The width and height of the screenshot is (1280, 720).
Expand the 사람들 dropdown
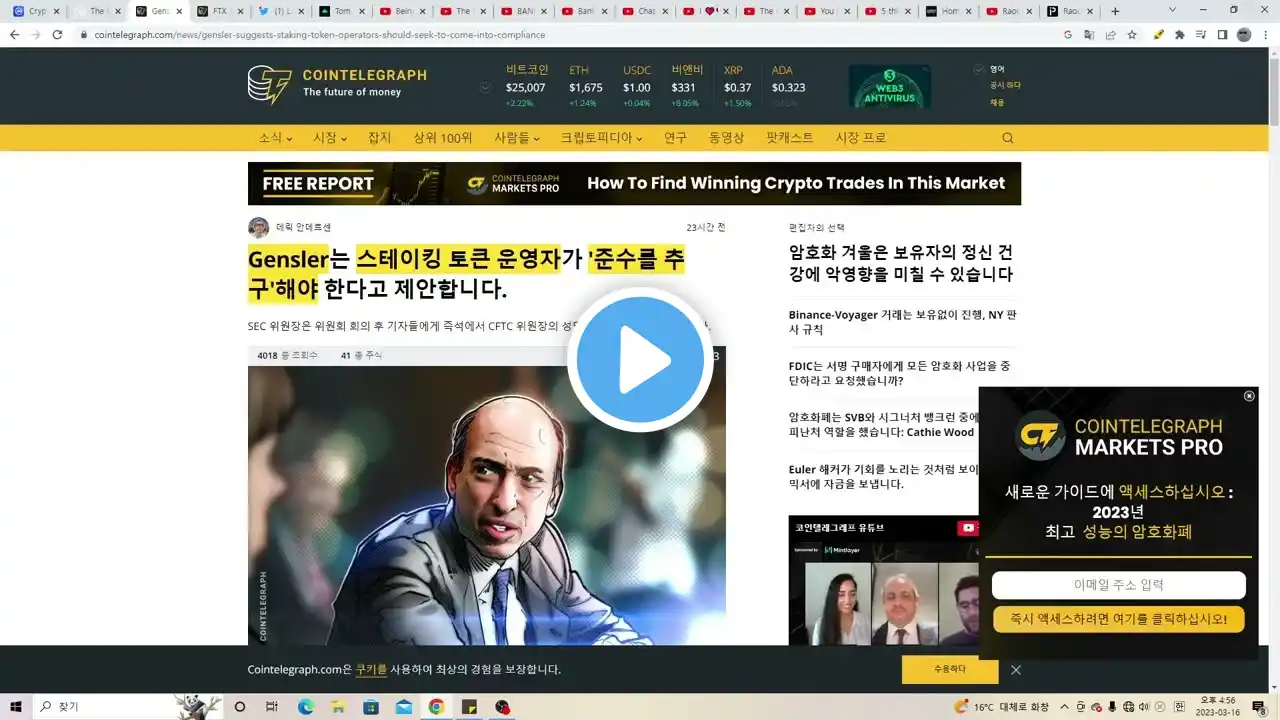[516, 138]
